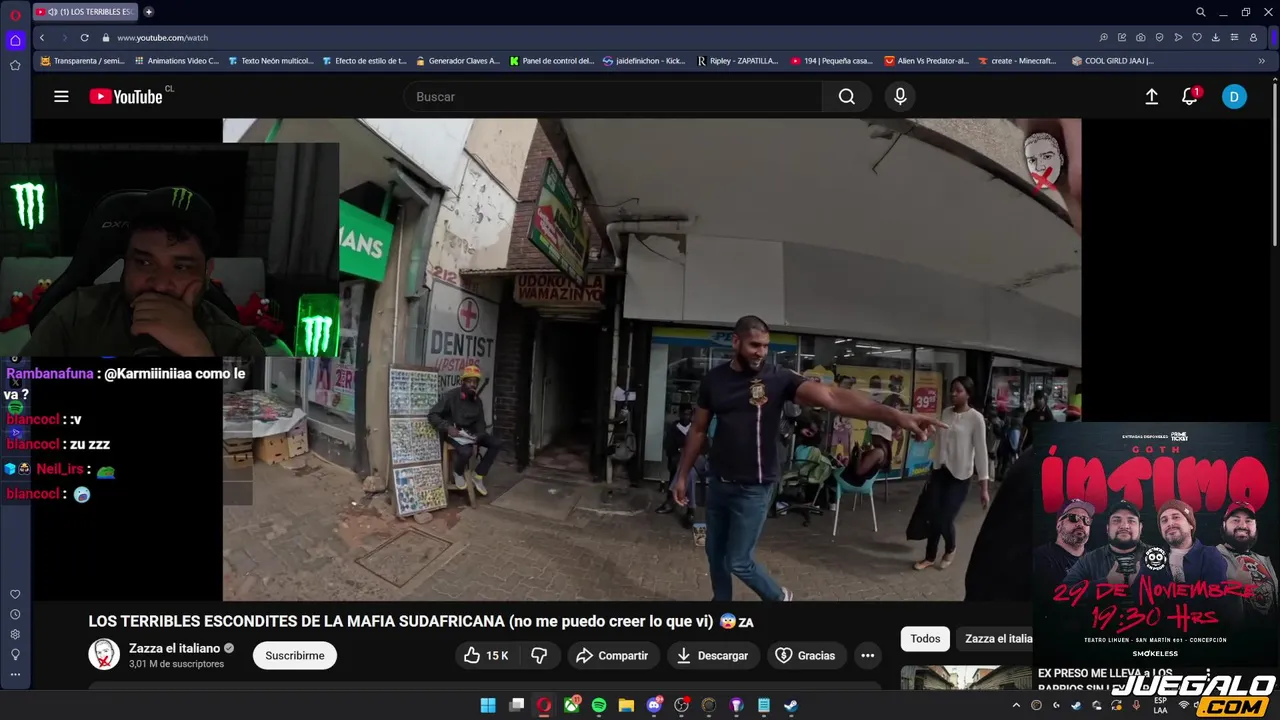The image size is (1280, 720).
Task: Share the video with Compartir
Action: (x=613, y=655)
